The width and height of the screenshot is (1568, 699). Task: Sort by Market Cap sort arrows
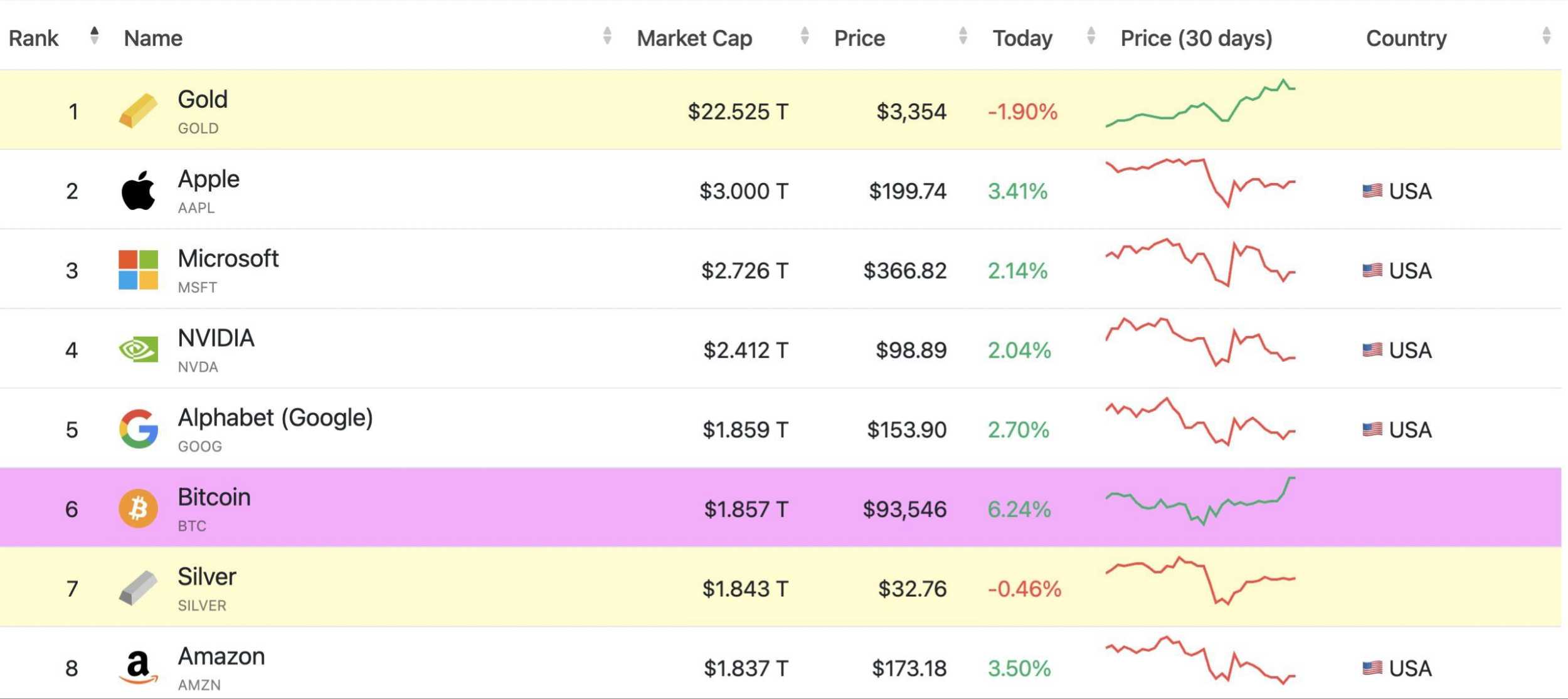coord(804,36)
